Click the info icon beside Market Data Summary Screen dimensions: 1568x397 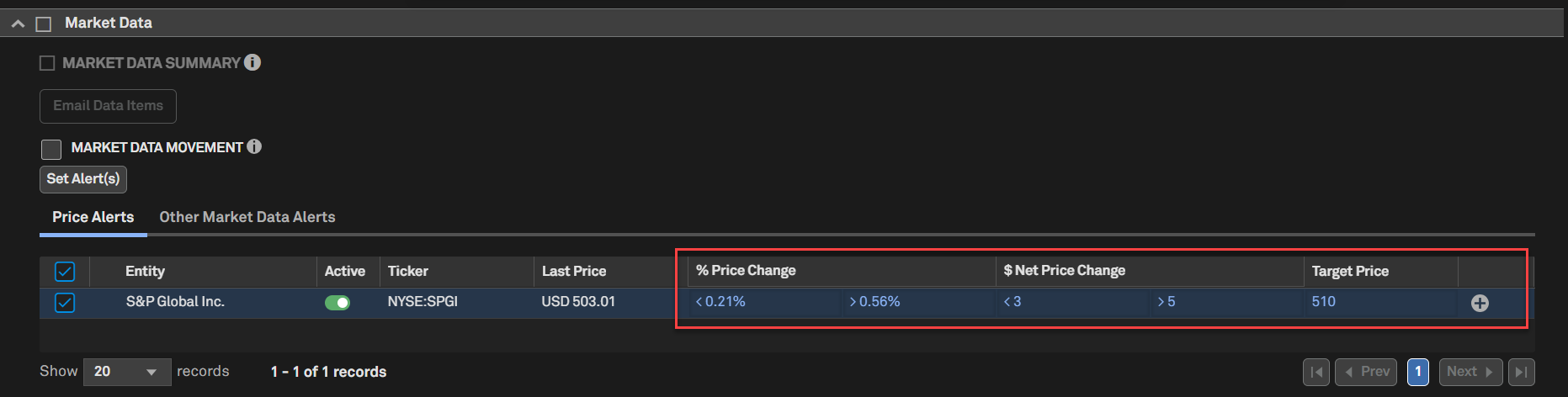[252, 62]
